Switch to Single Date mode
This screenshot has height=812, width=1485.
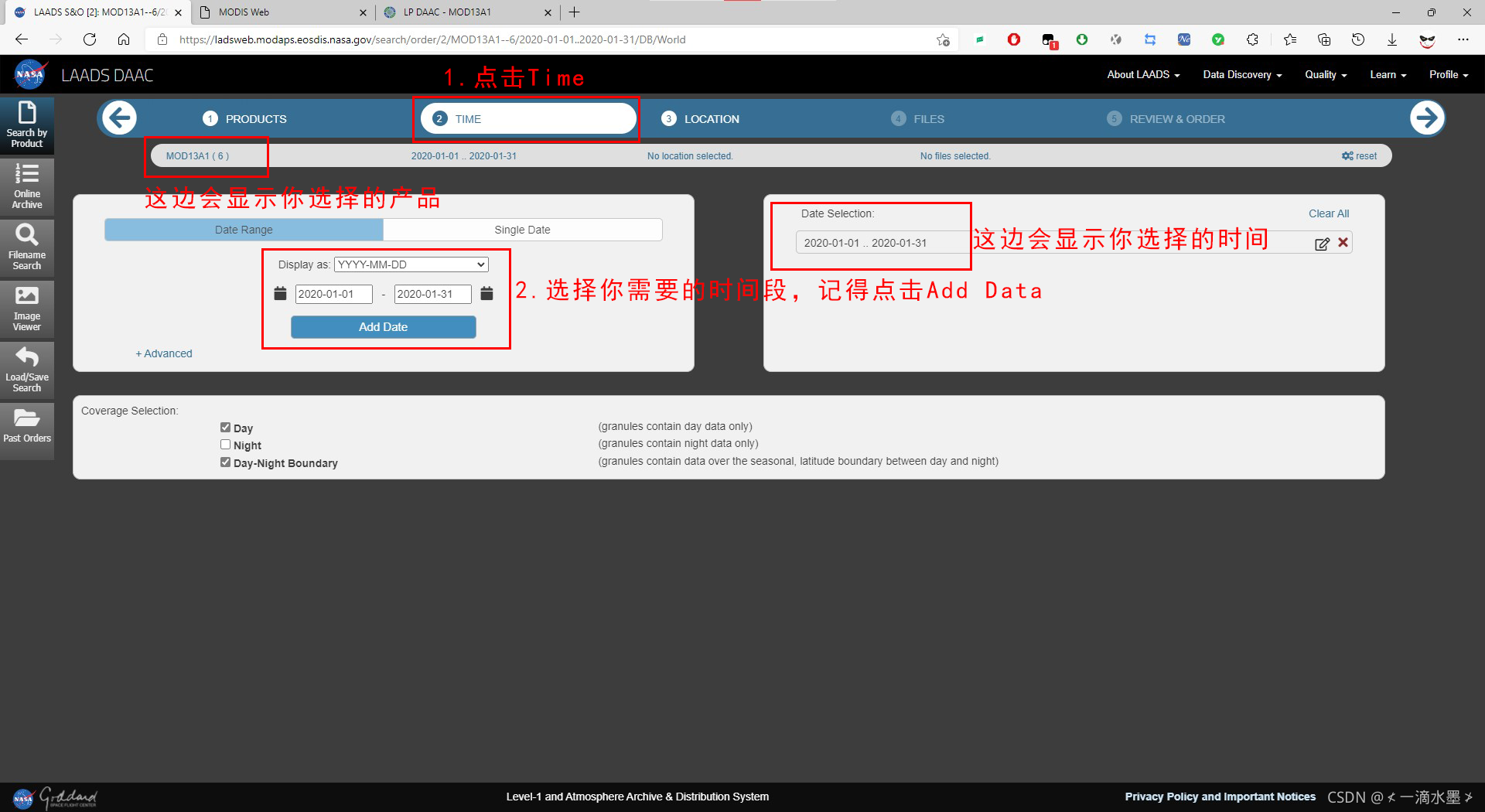523,230
